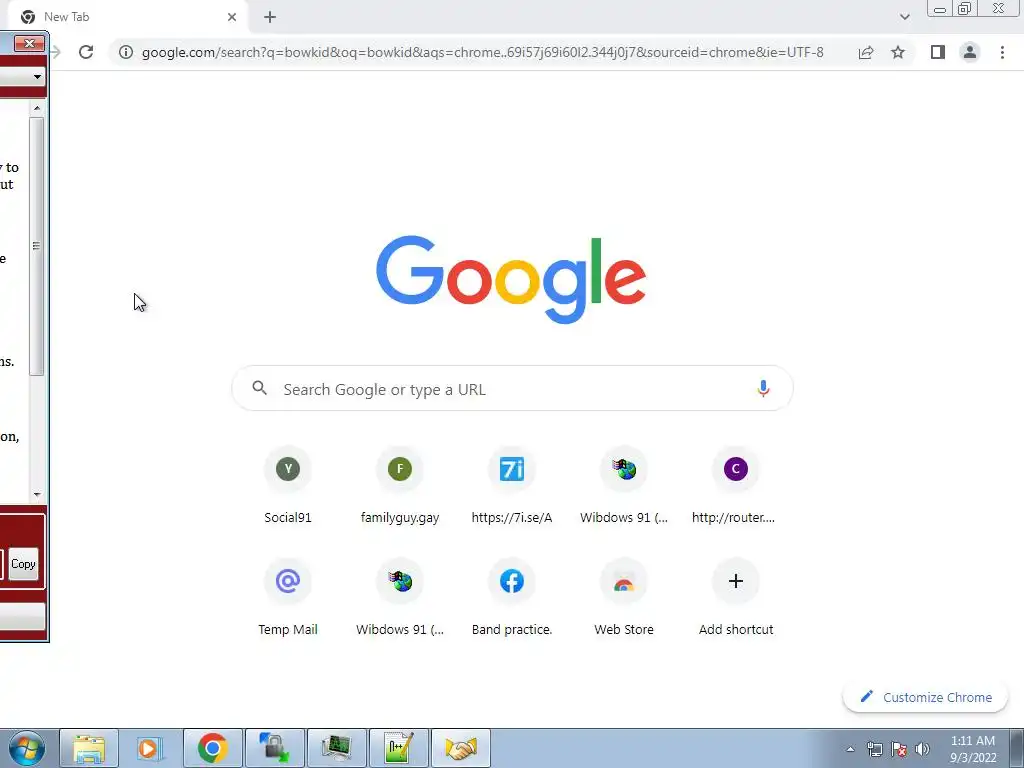This screenshot has width=1024, height=768.
Task: Open the monitor taskbar application
Action: point(336,748)
